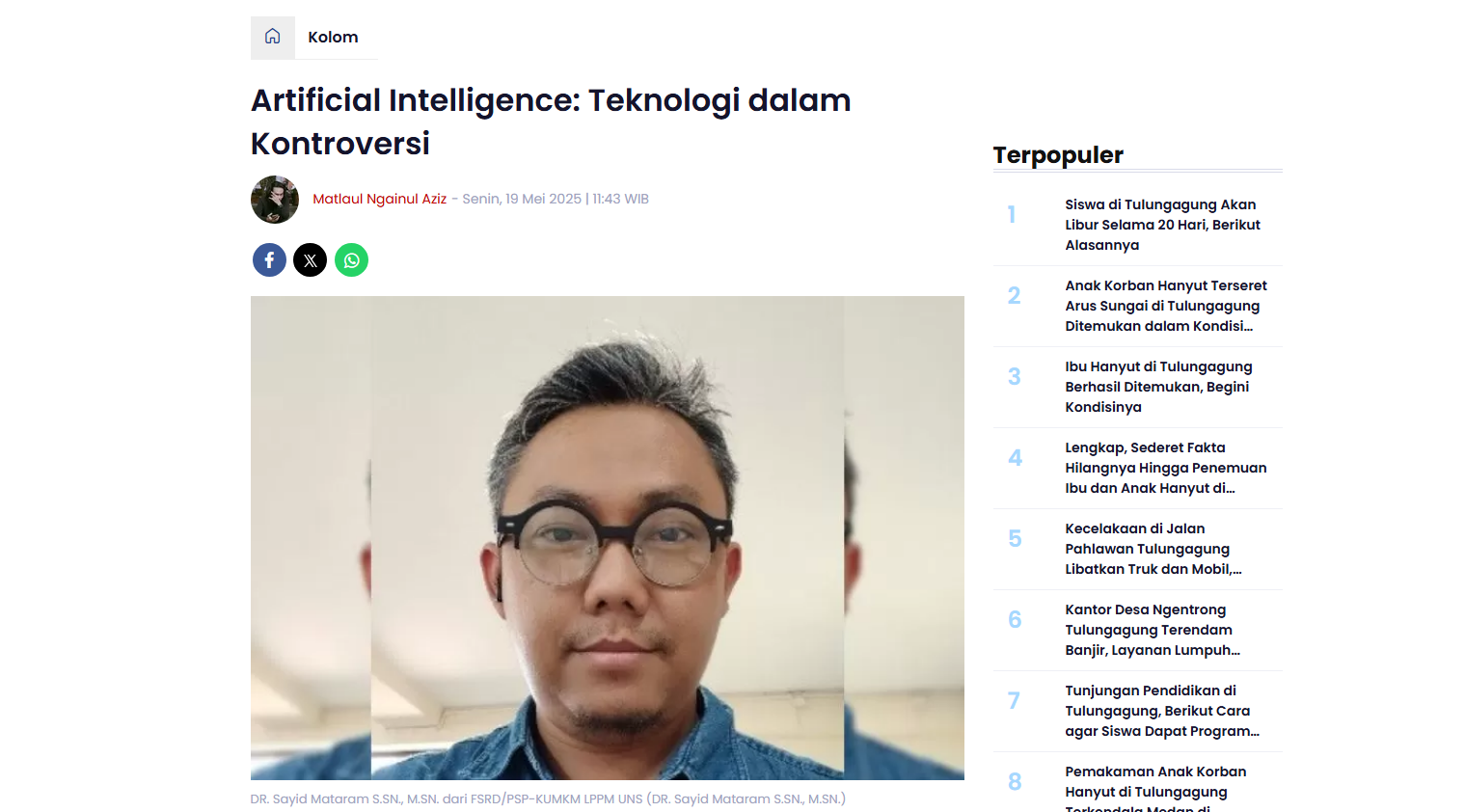Open Tunjungan Pendidikan di Tulungagung story
Screen dimensions: 1465x812
(1162, 711)
